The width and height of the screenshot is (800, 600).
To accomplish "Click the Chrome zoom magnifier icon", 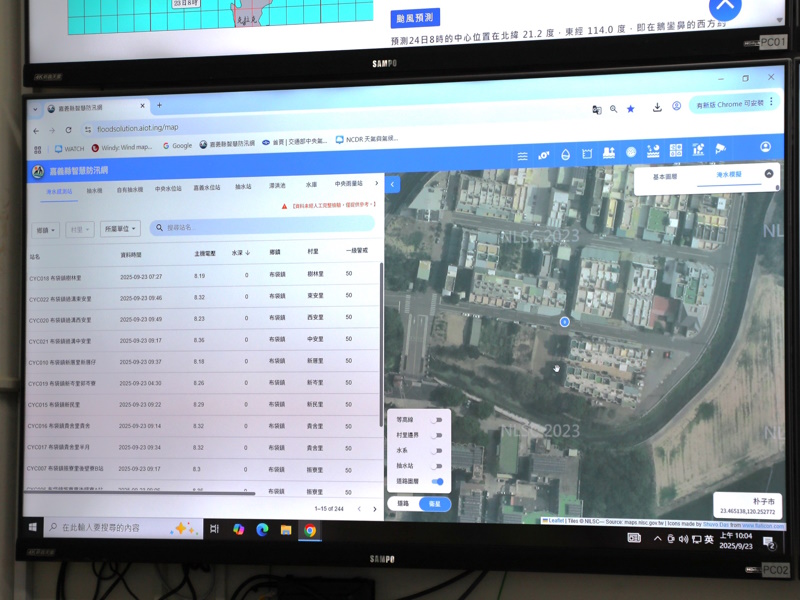I will 613,109.
